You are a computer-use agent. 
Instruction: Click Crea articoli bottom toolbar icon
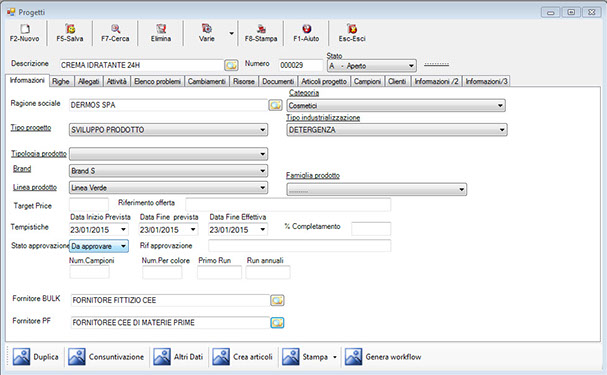[221, 357]
